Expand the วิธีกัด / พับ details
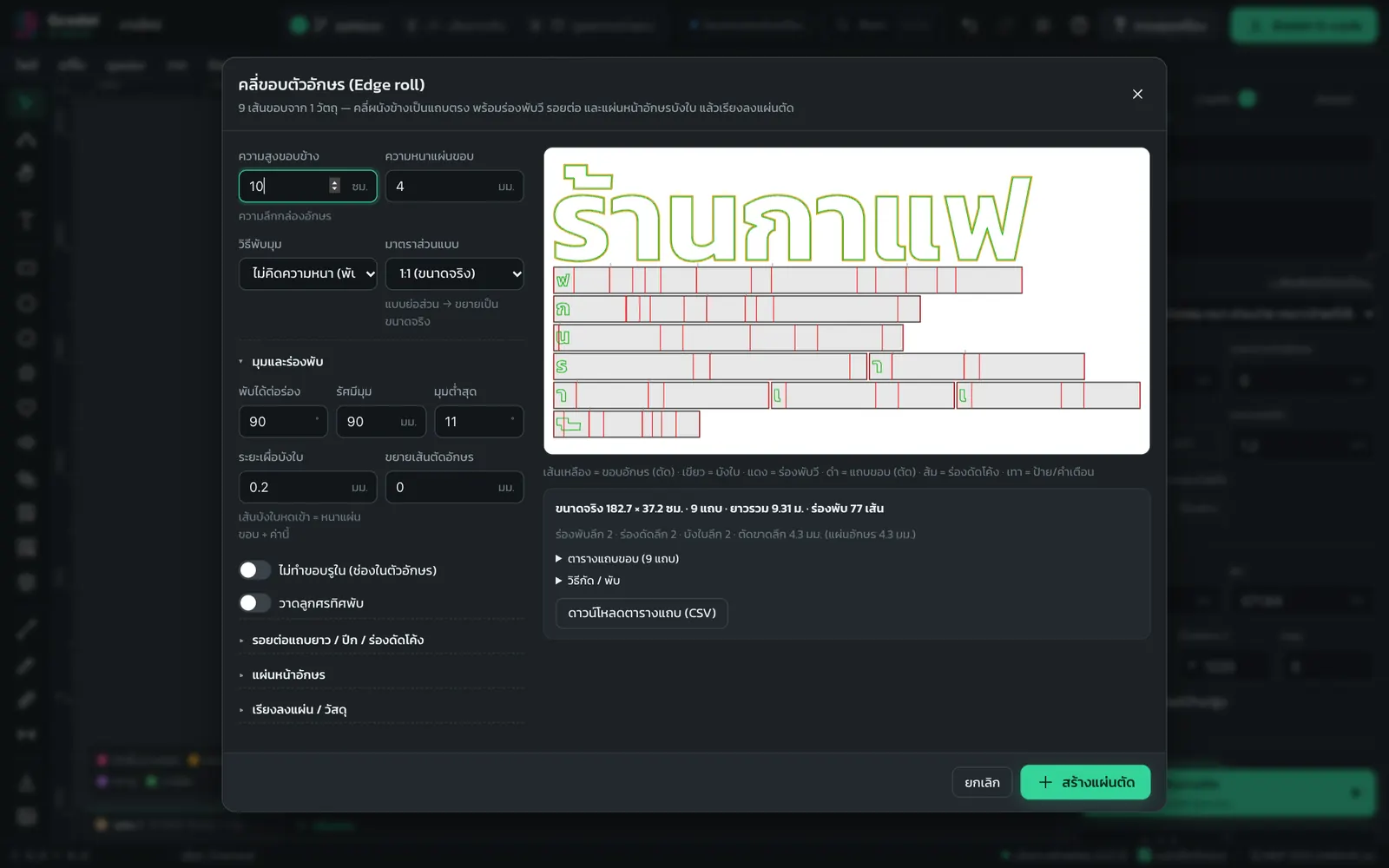Screen dimensions: 1389x868 [x=588, y=580]
